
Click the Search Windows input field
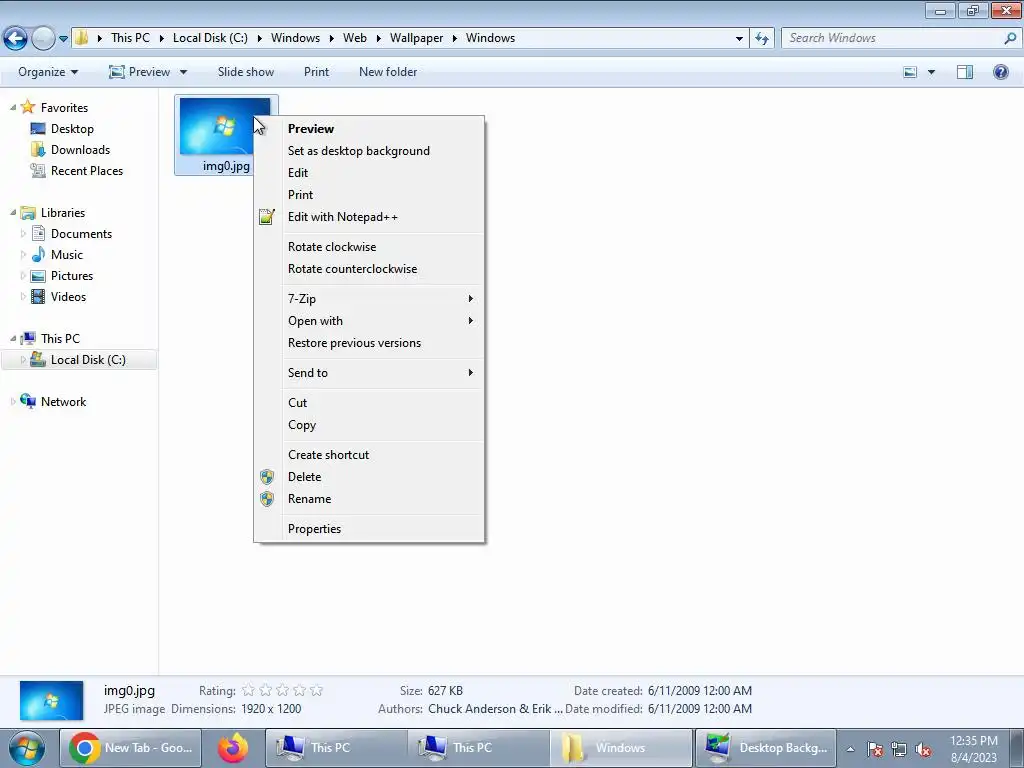click(x=892, y=39)
